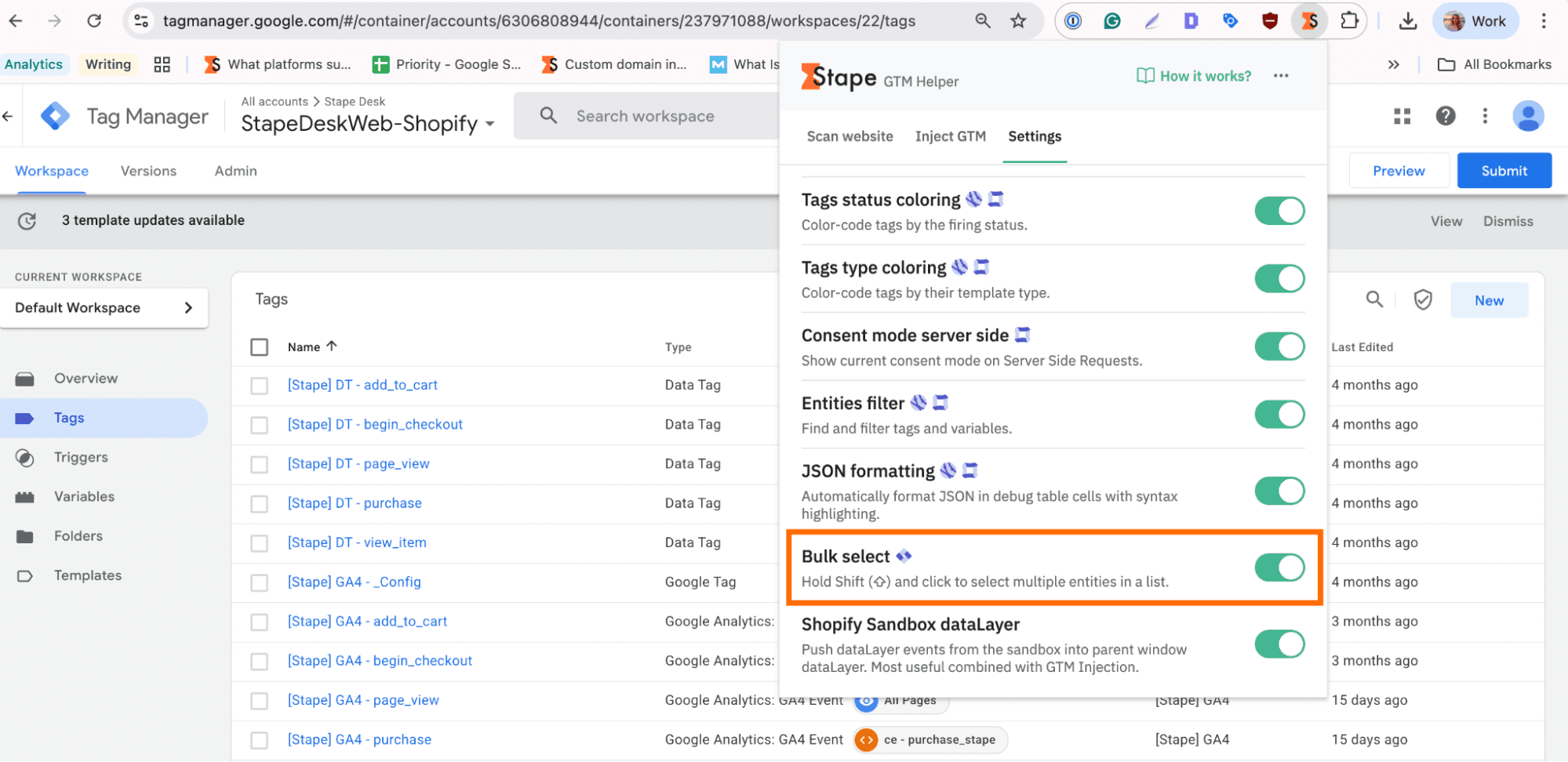Open the Versions tab
1568x762 pixels.
[x=148, y=171]
